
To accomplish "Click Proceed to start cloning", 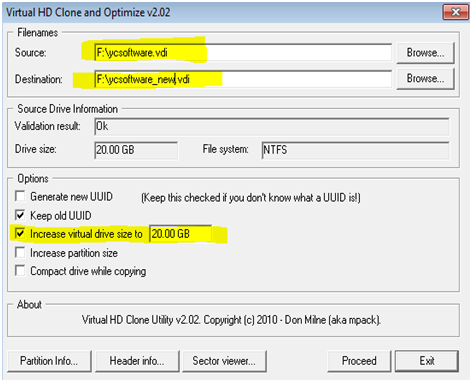I will pos(359,361).
